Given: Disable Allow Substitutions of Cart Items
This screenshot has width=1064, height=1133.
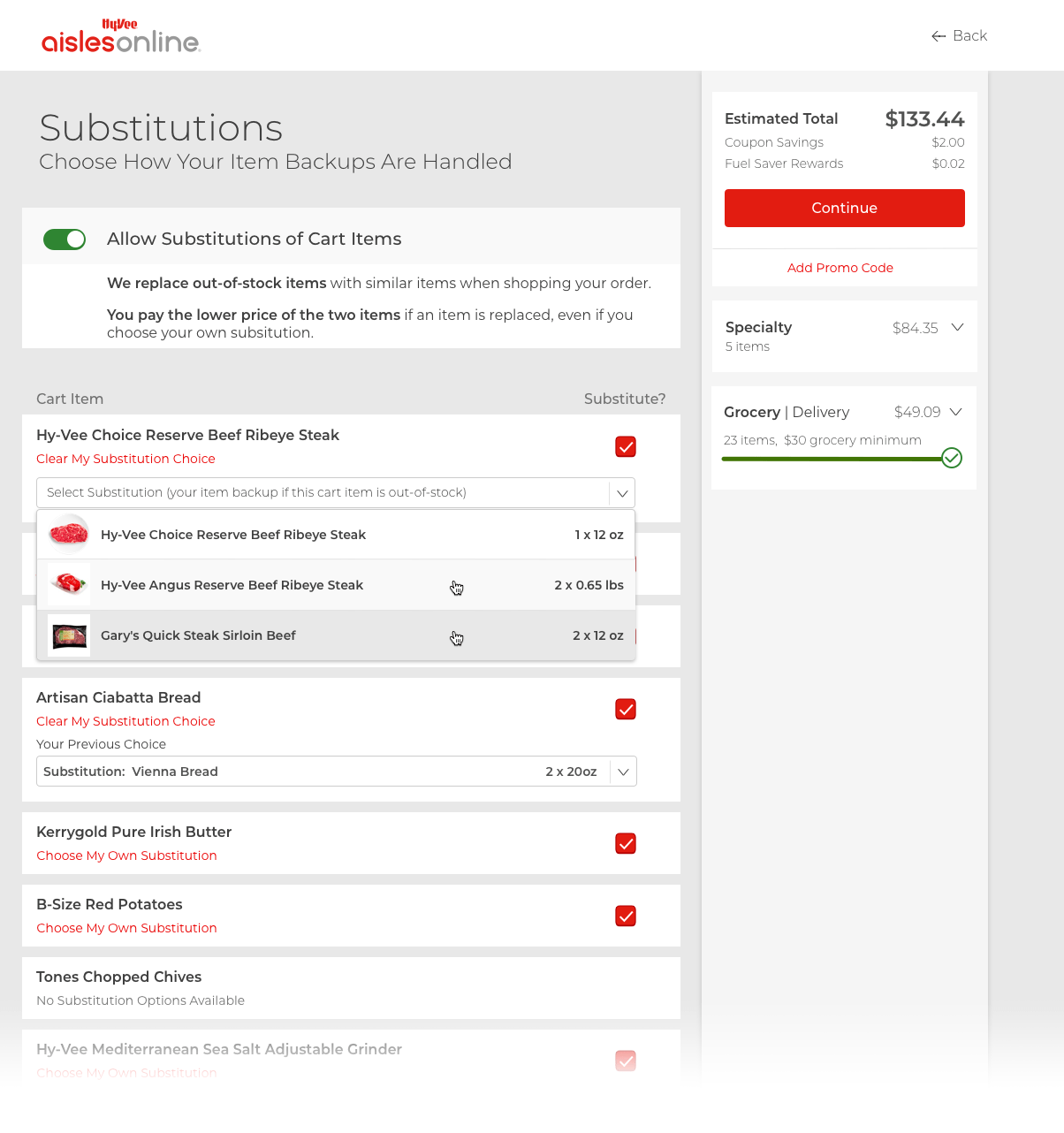Looking at the screenshot, I should point(64,239).
